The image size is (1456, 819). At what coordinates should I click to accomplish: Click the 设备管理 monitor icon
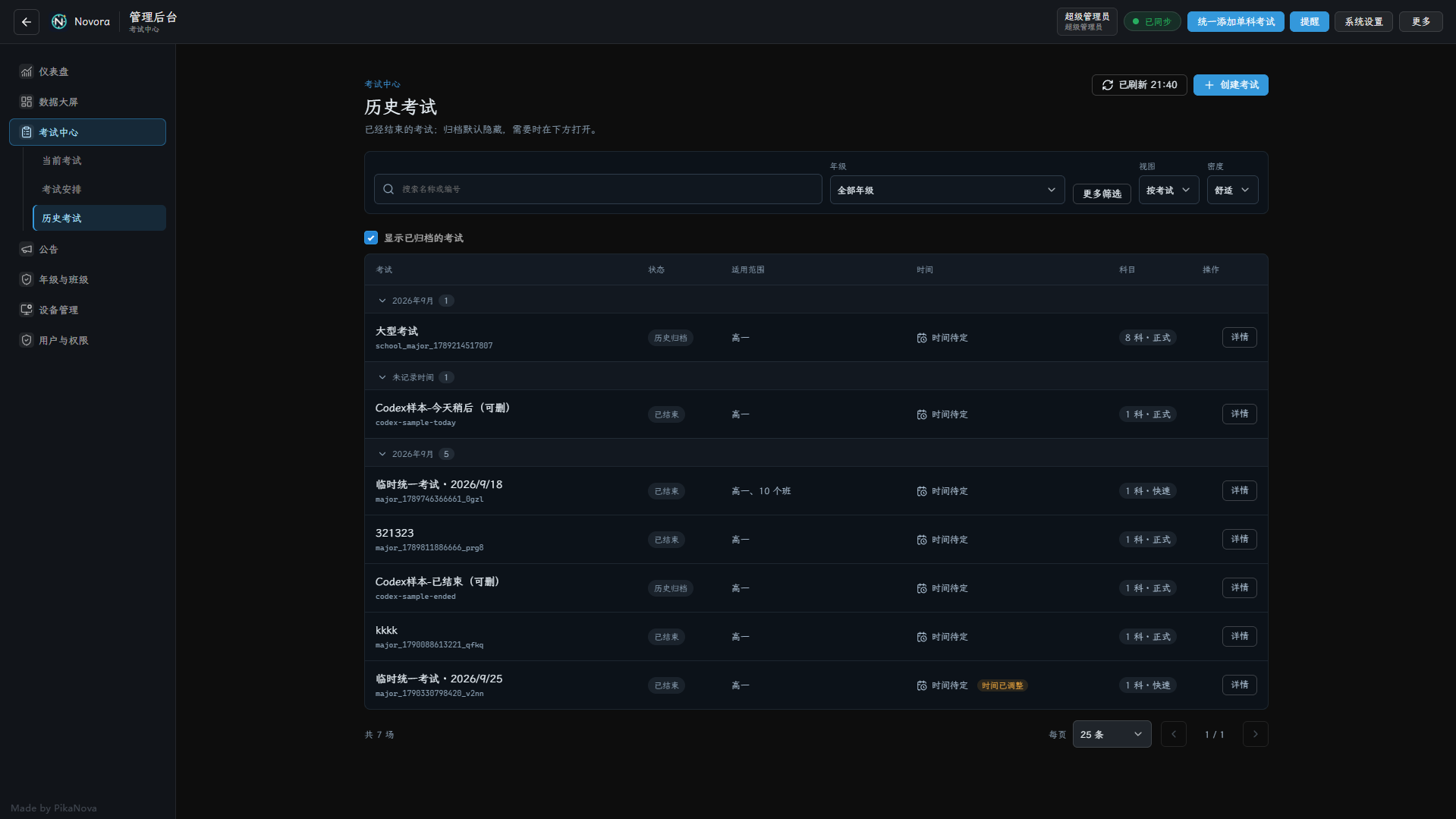click(x=27, y=310)
